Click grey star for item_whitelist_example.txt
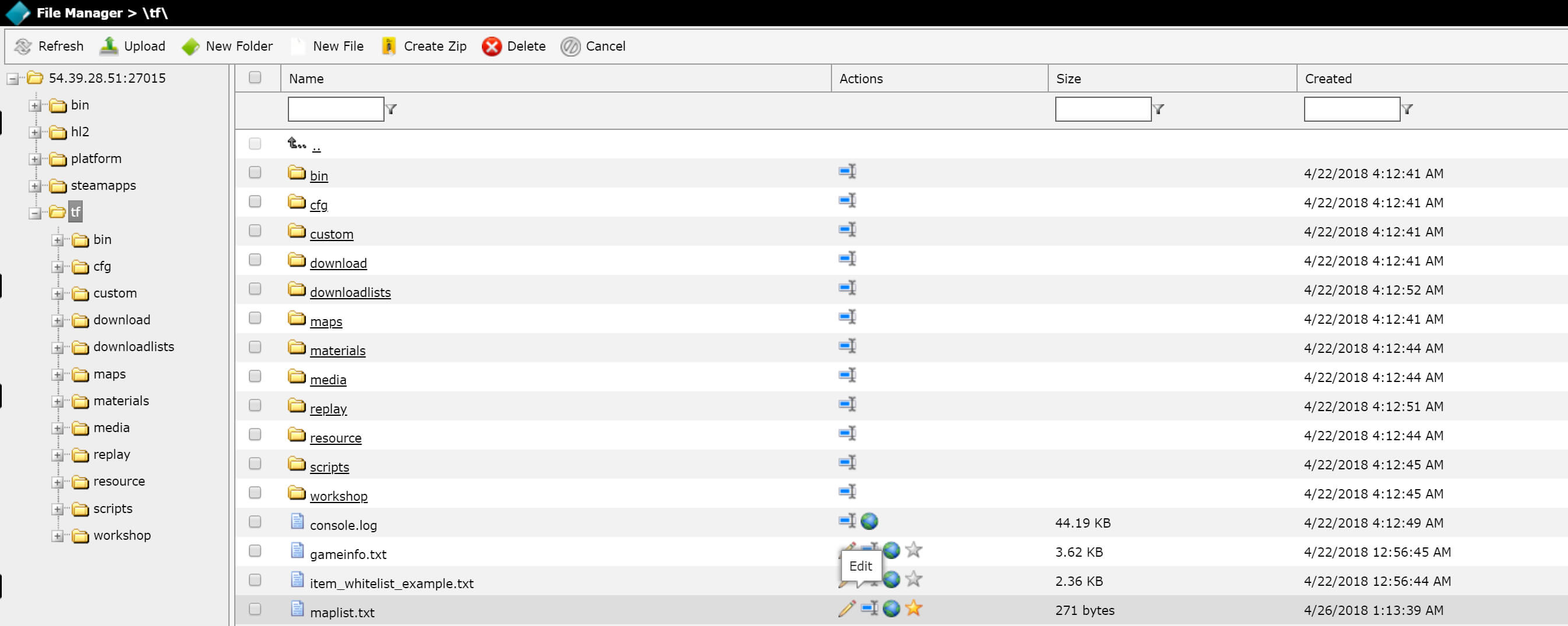 coord(913,579)
